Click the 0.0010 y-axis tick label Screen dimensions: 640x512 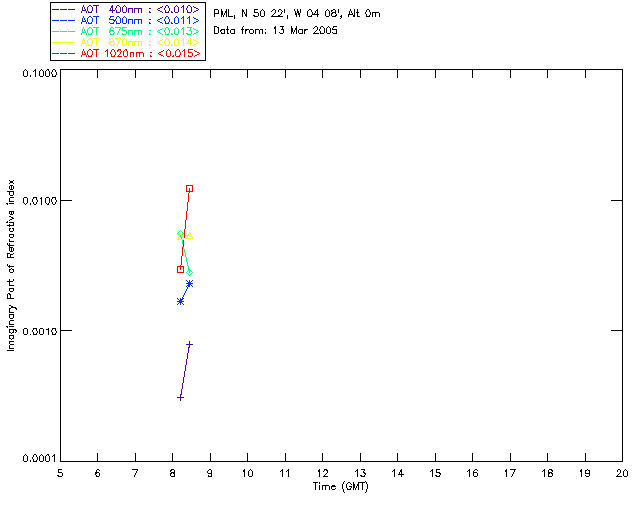point(40,331)
